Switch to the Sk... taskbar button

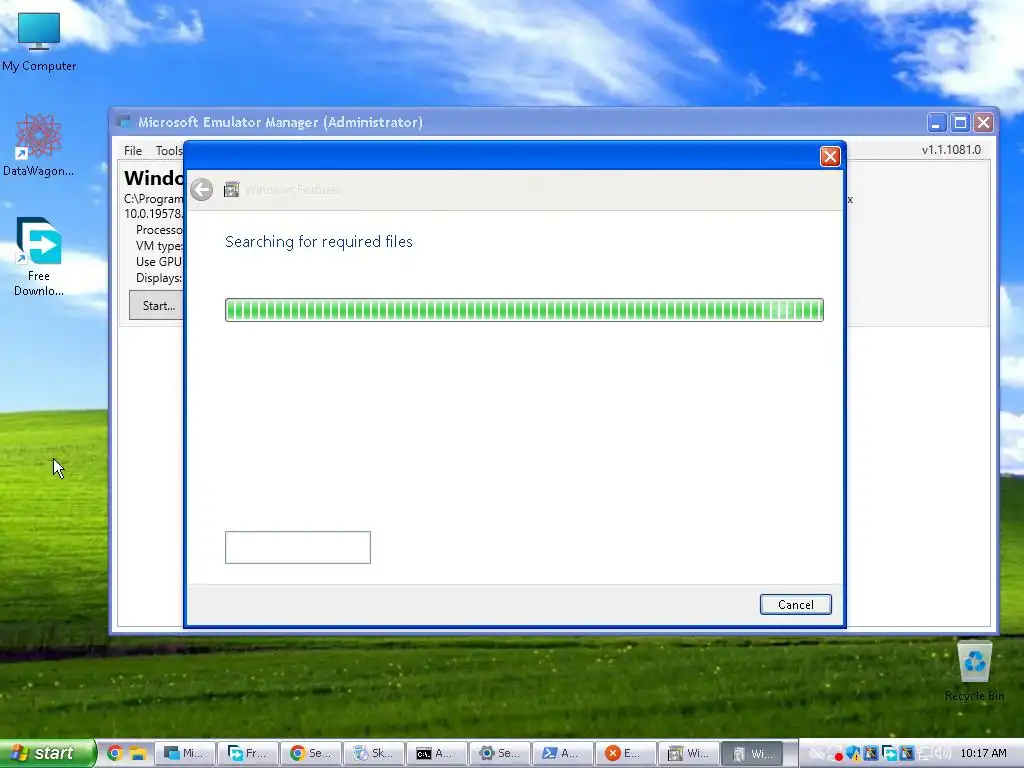click(374, 753)
